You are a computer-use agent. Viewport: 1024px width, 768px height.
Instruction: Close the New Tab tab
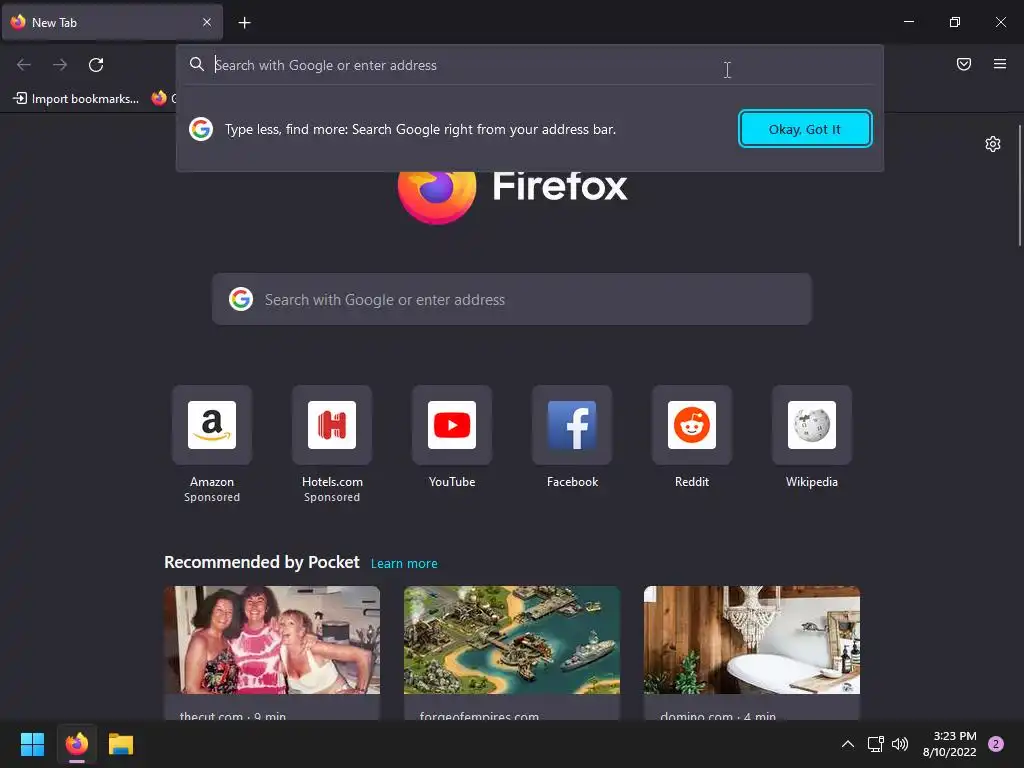click(206, 22)
